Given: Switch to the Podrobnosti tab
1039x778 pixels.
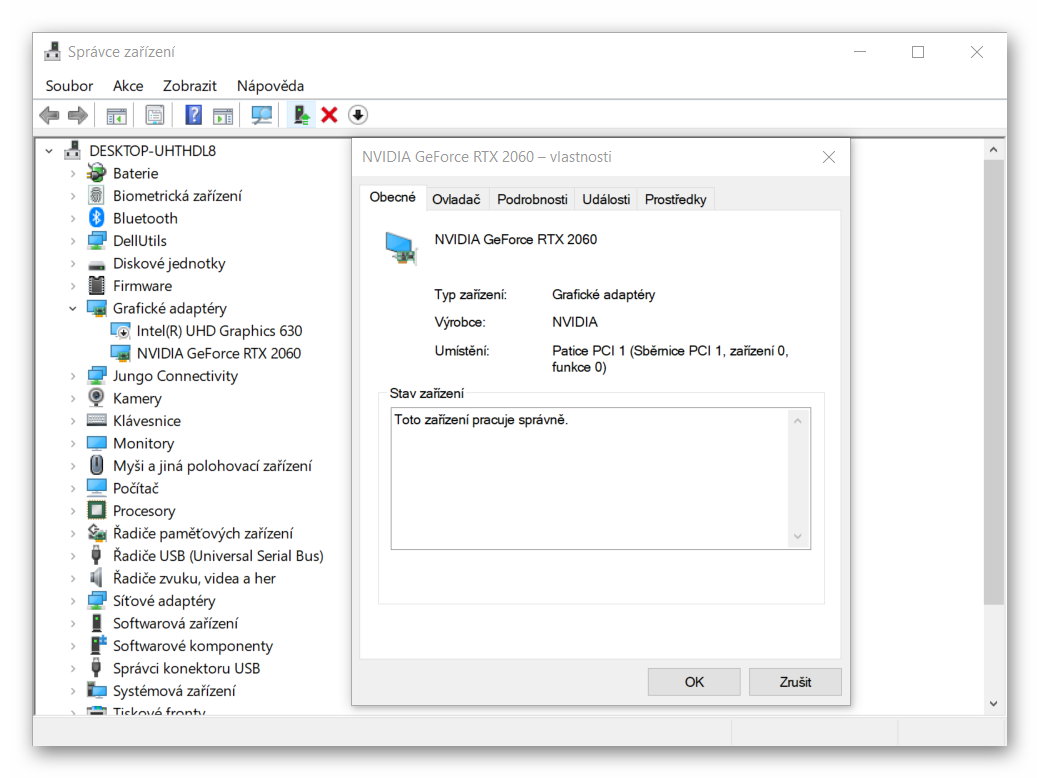Looking at the screenshot, I should pyautogui.click(x=532, y=199).
